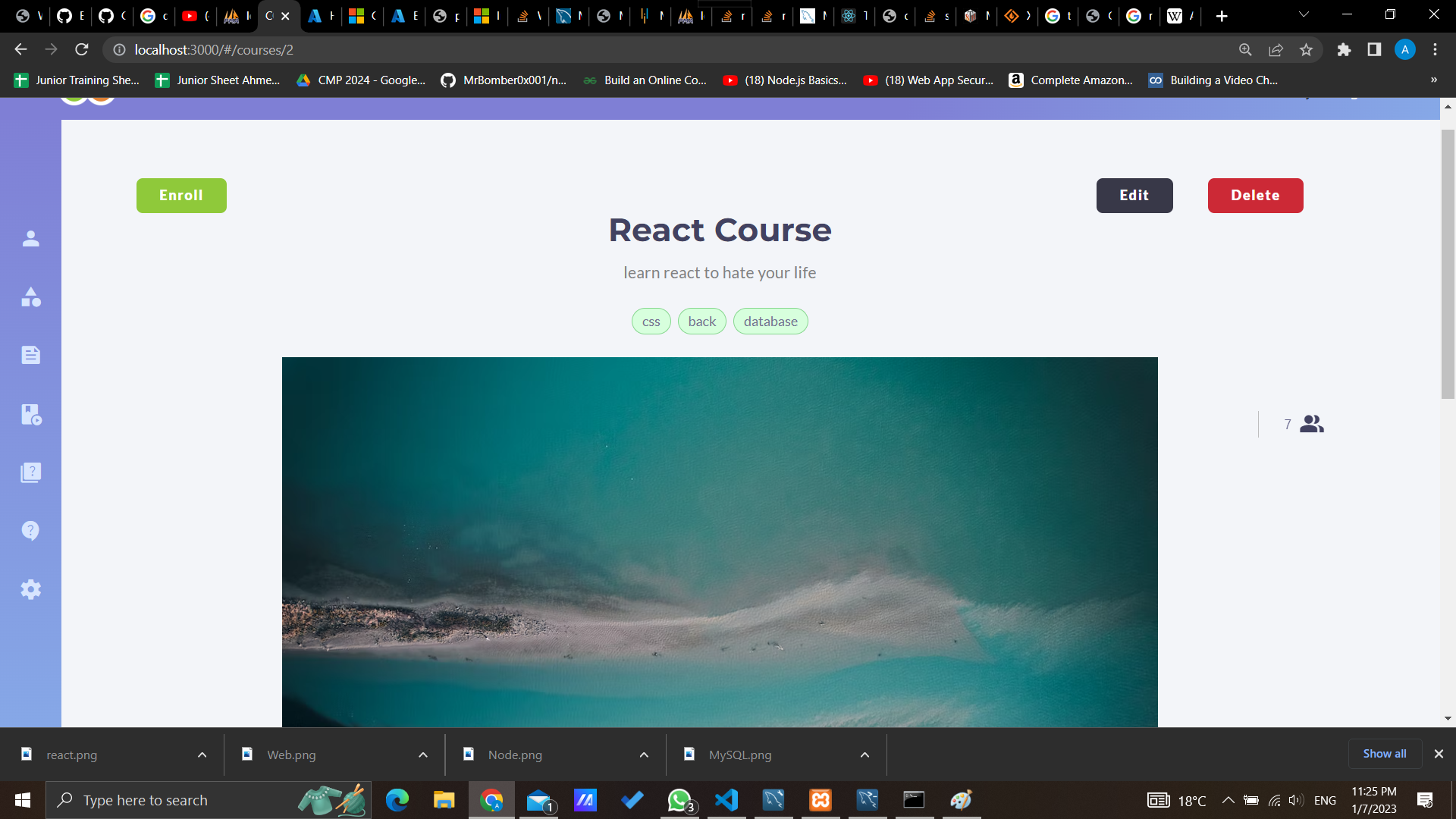The width and height of the screenshot is (1456, 819).
Task: Click the enrolled students people icon
Action: tap(1311, 424)
